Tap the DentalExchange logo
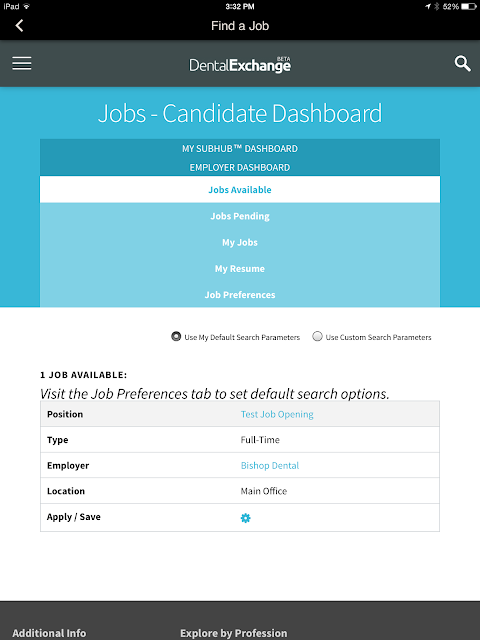This screenshot has width=480, height=640. (x=240, y=65)
